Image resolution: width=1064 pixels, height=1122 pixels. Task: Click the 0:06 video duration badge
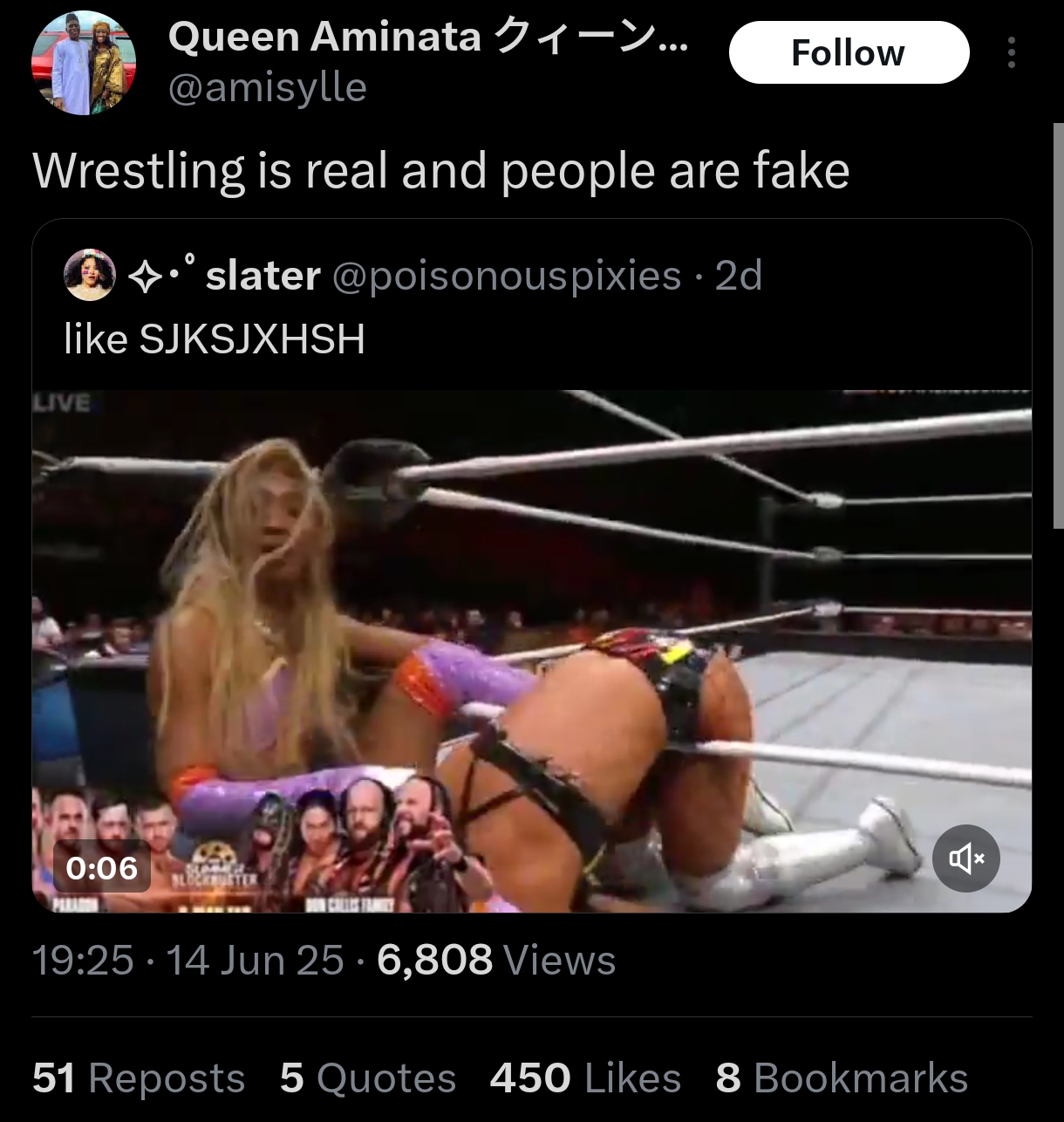pos(102,868)
